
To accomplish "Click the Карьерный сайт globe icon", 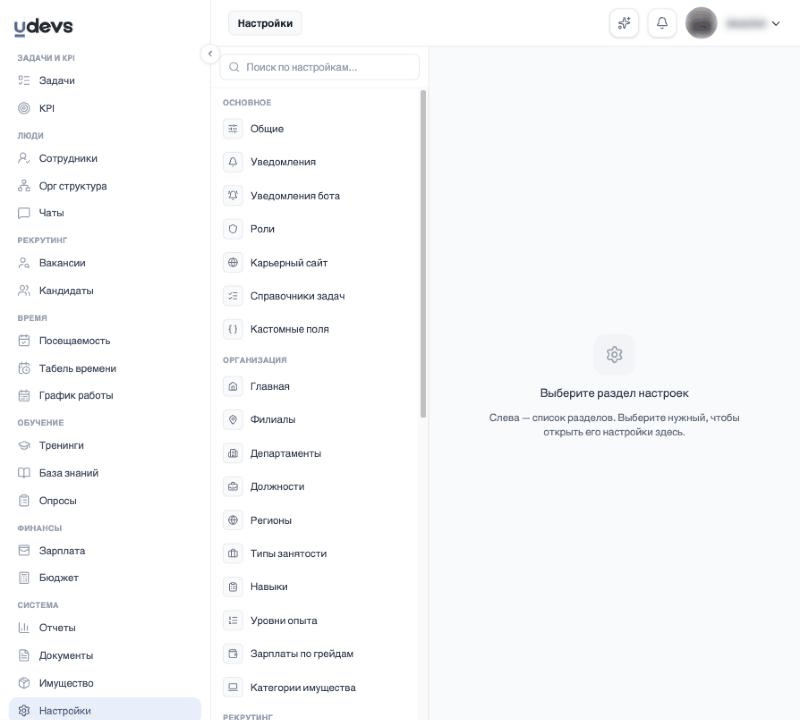I will point(233,262).
